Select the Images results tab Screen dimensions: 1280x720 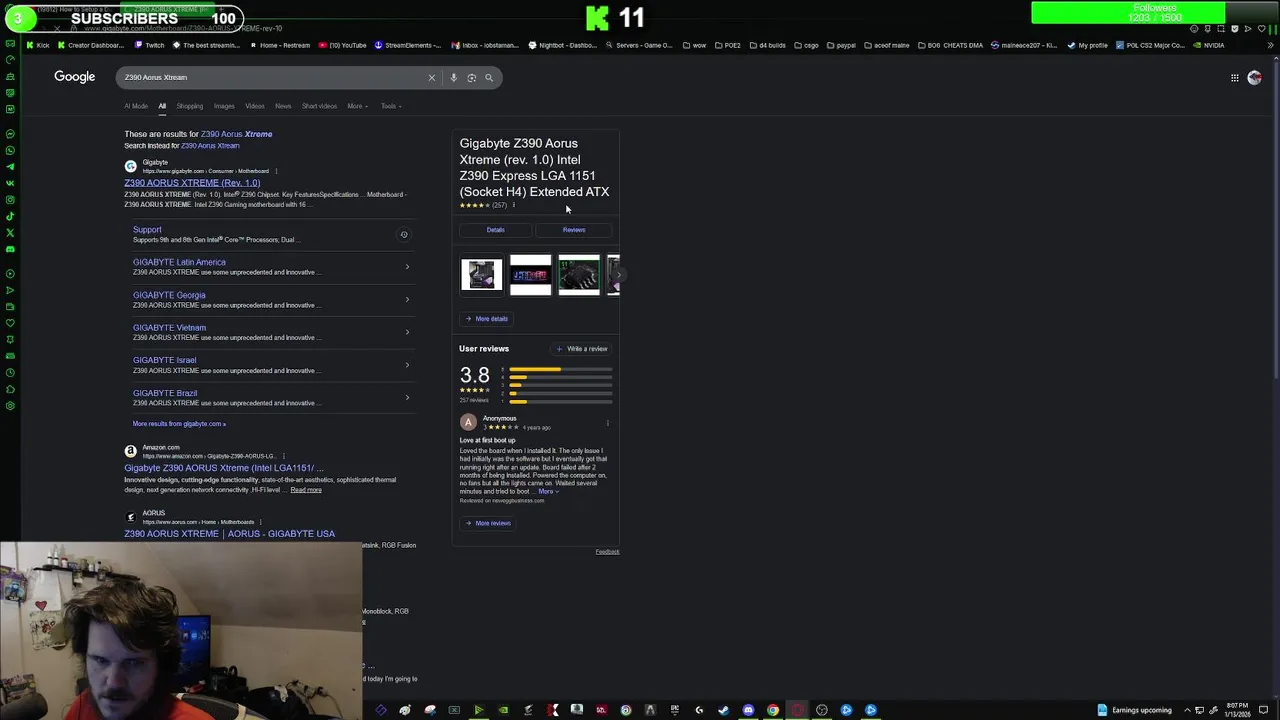(224, 106)
